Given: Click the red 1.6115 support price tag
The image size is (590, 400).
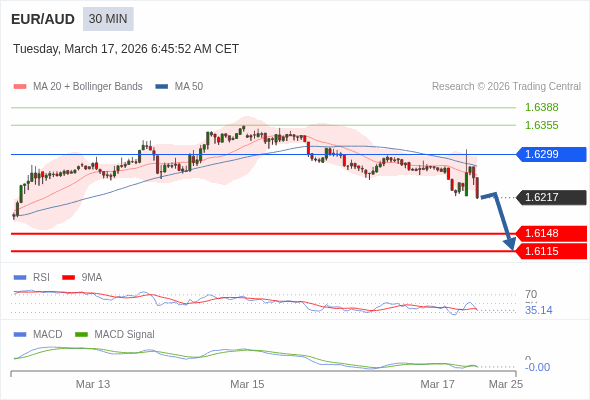Looking at the screenshot, I should coord(551,251).
